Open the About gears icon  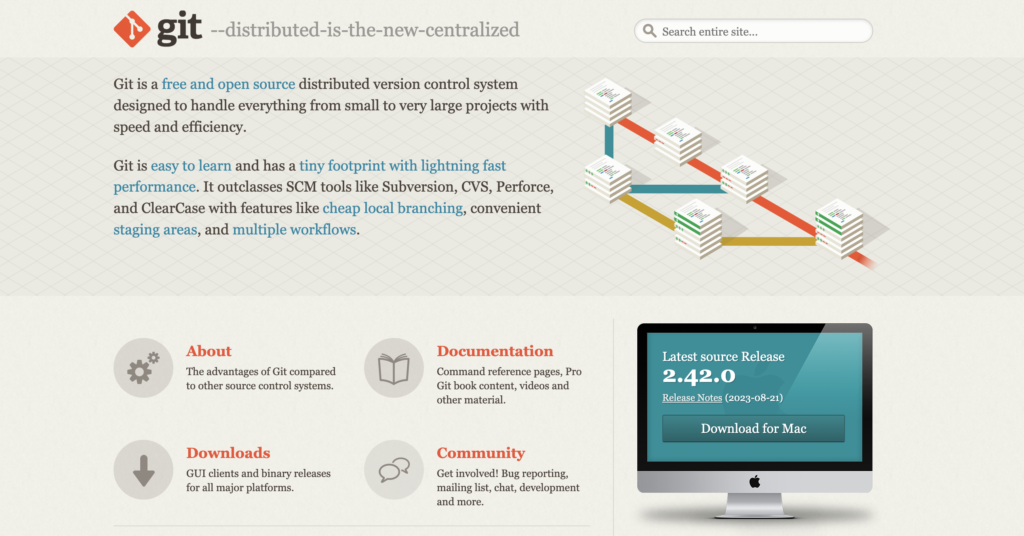tap(143, 368)
